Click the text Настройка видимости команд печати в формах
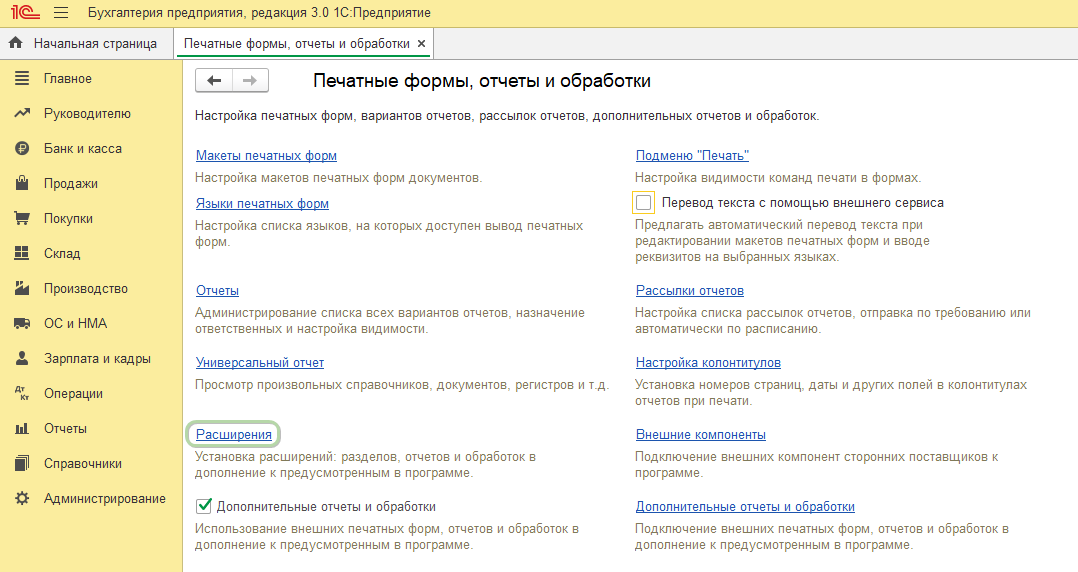 pyautogui.click(x=778, y=177)
